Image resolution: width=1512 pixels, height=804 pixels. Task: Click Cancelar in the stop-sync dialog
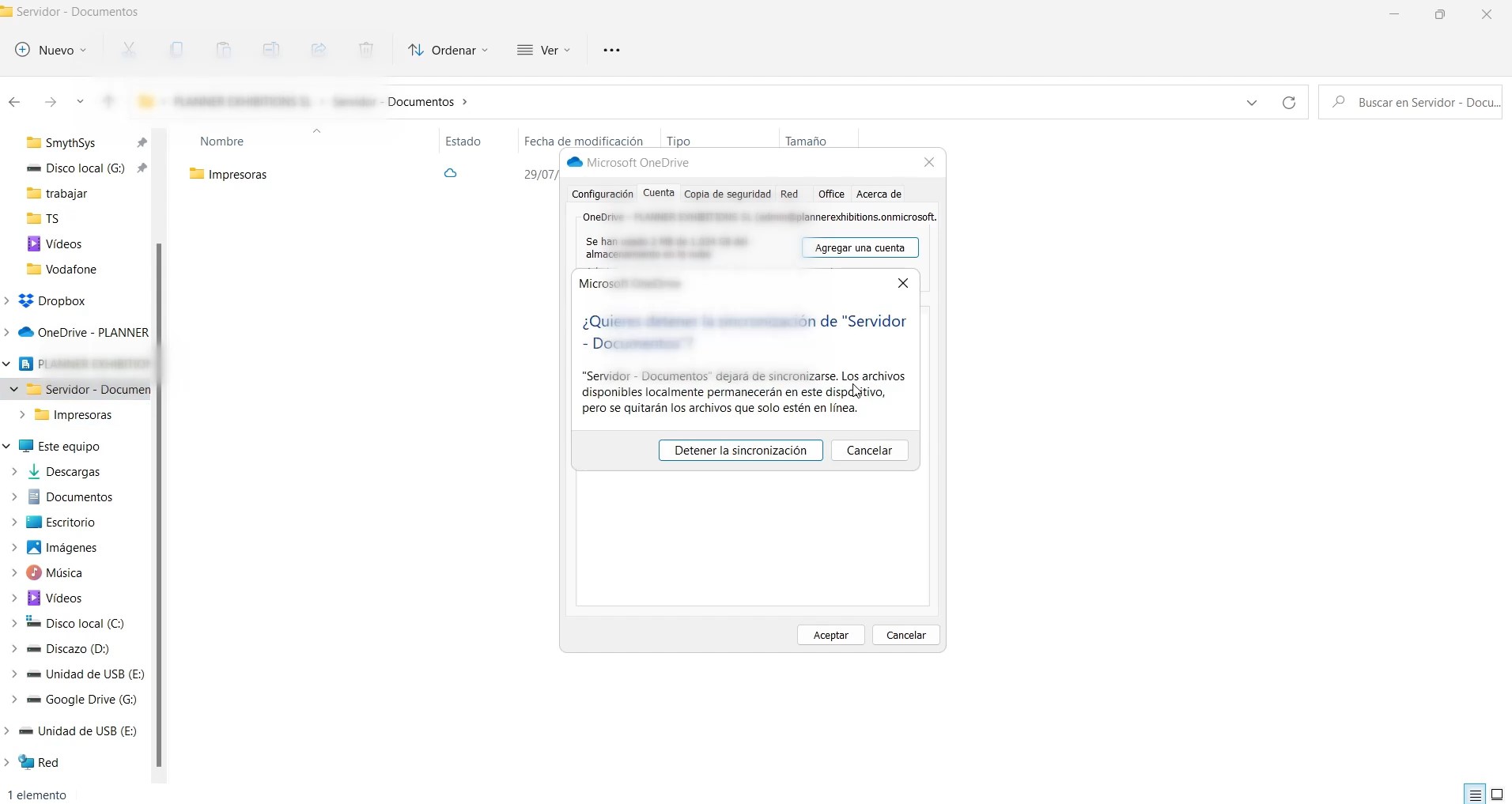869,450
